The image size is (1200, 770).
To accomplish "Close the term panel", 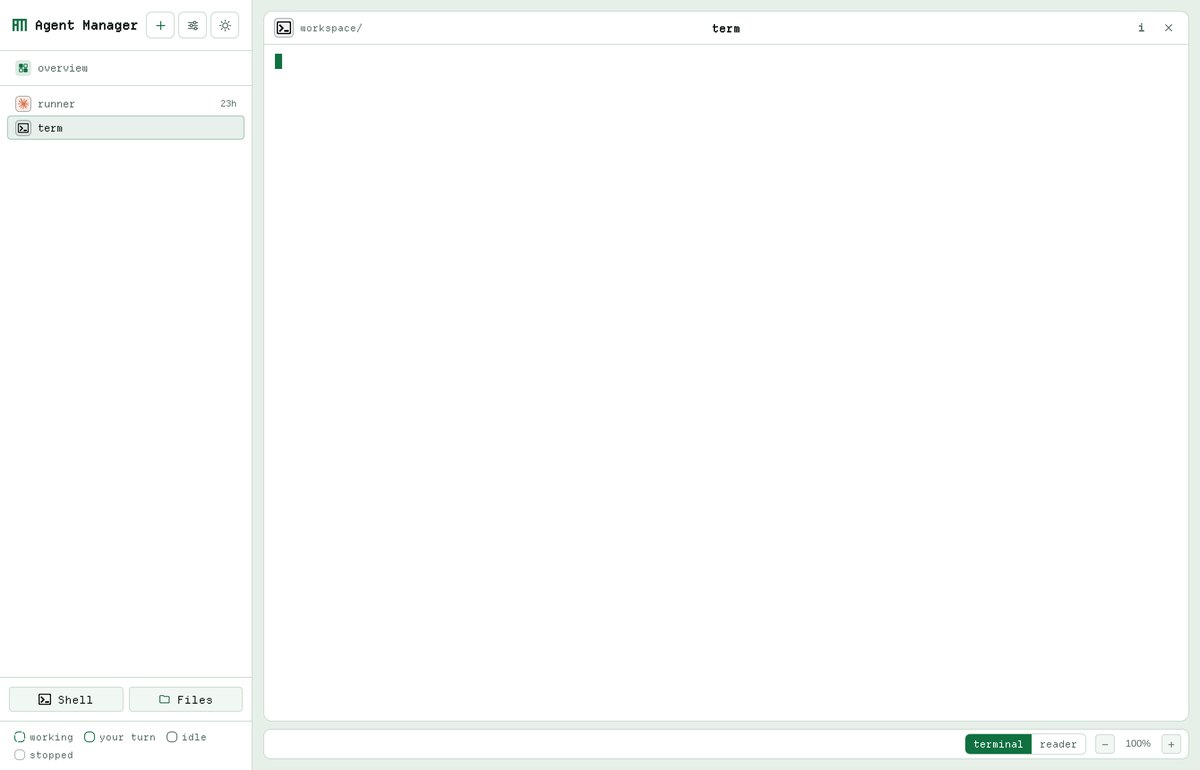I will pos(1168,28).
